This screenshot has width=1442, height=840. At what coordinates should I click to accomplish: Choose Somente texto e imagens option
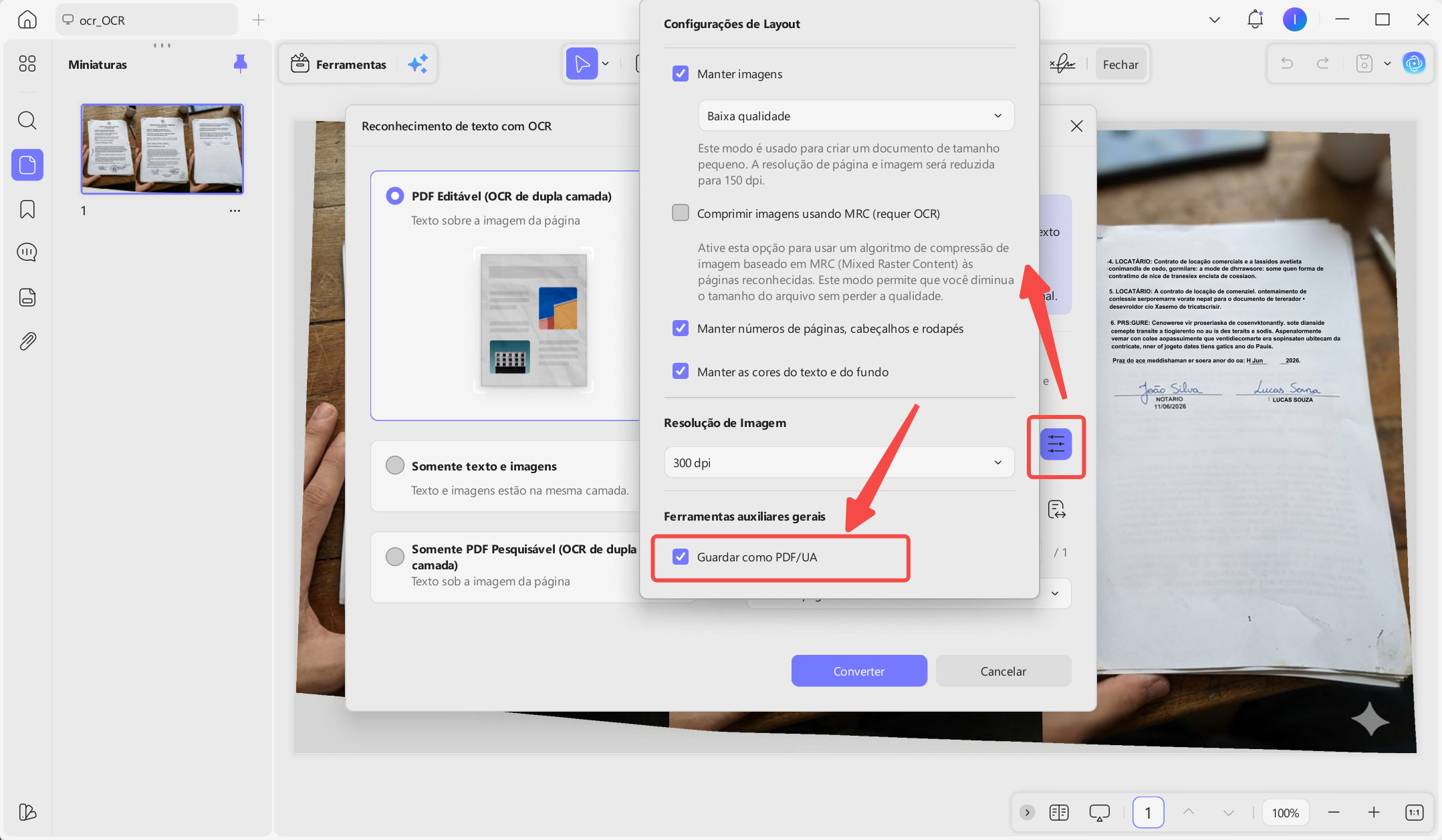coord(395,465)
